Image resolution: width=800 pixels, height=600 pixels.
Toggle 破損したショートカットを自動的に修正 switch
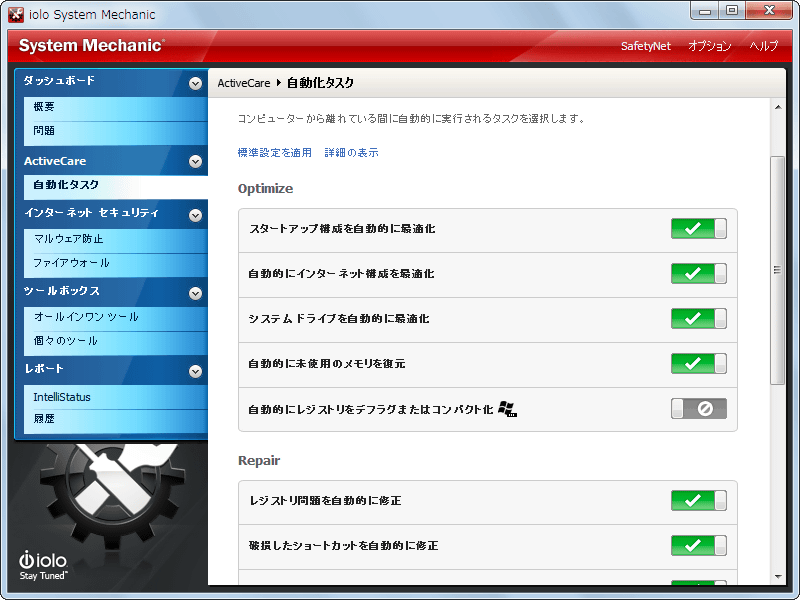(698, 545)
